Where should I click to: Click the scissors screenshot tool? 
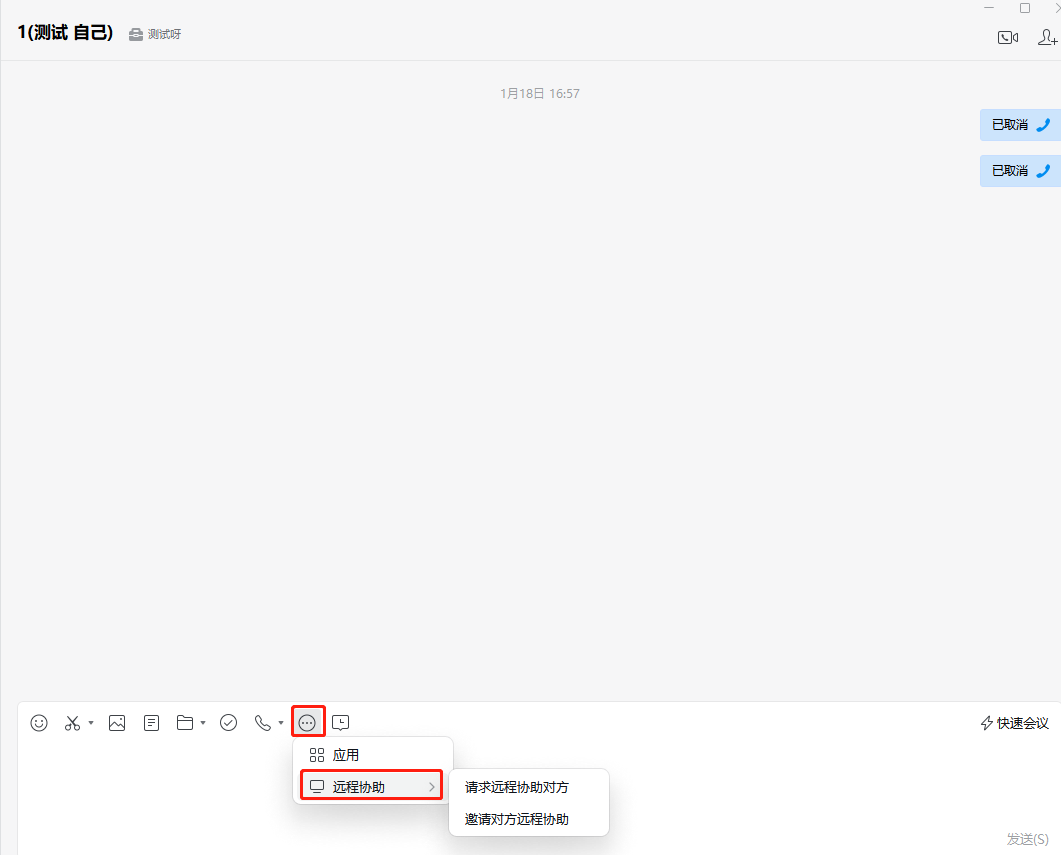coord(72,722)
